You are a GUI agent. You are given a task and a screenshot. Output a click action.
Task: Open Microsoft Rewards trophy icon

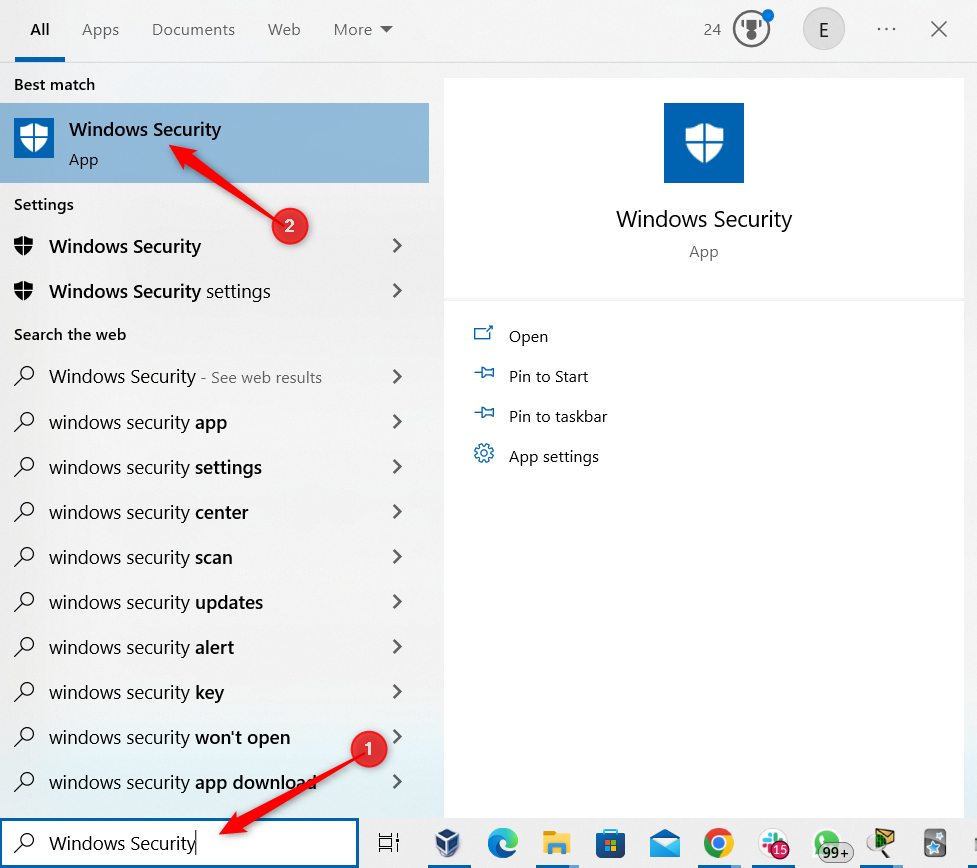click(750, 29)
